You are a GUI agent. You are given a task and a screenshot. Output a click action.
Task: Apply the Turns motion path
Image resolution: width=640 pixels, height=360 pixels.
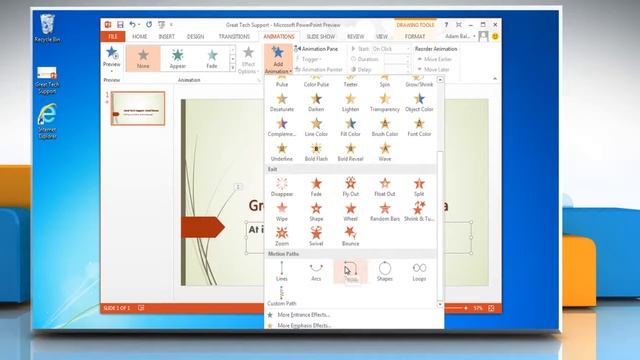(350, 271)
